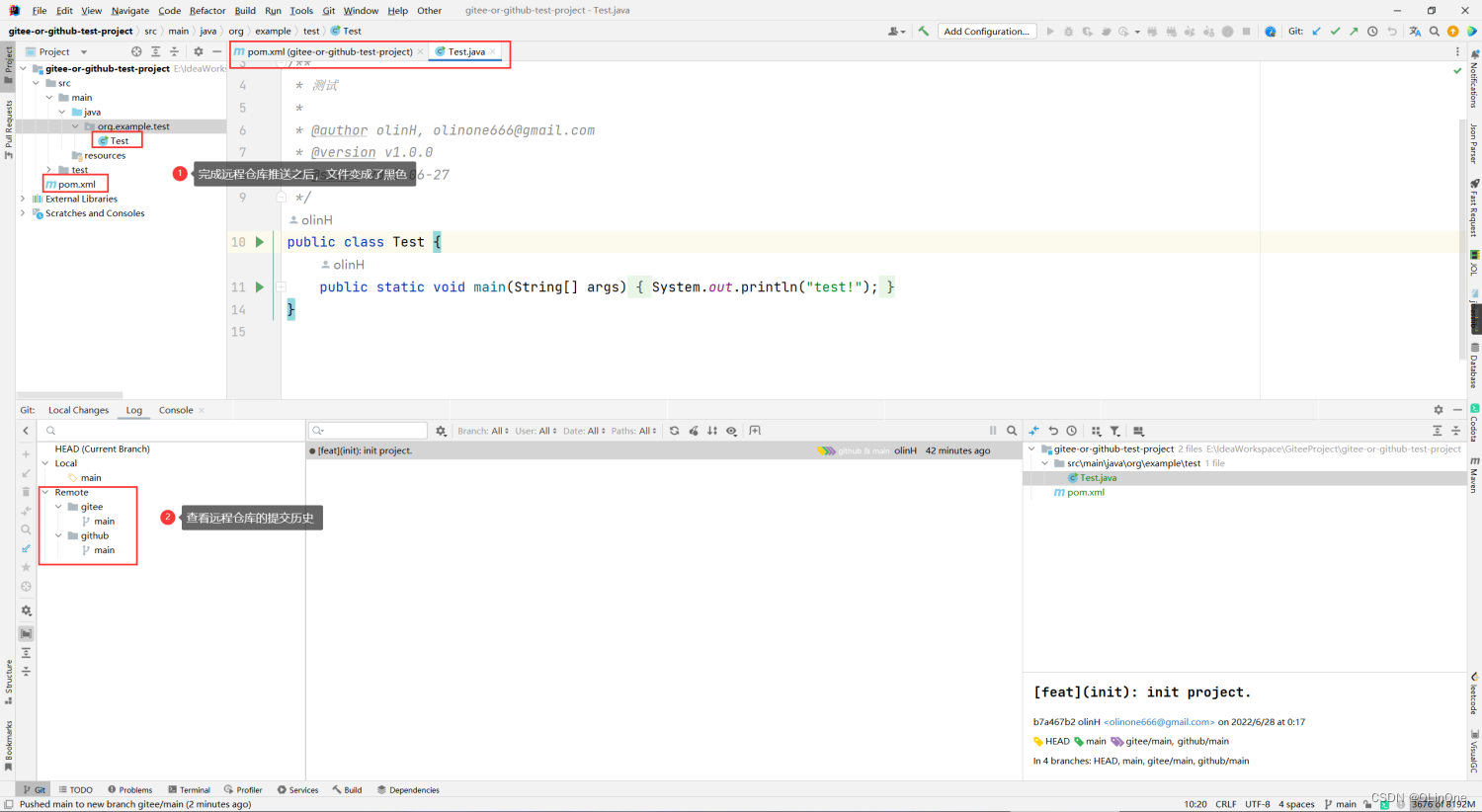Screen dimensions: 1482x812
Task: Click the Build Project hammer icon
Action: [x=923, y=31]
